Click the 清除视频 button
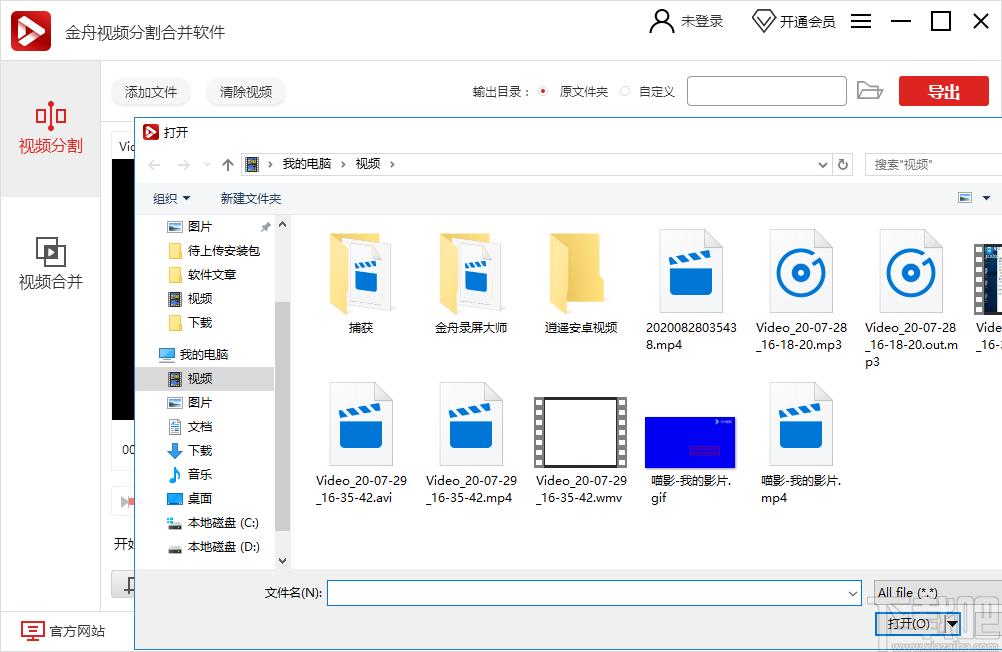The height and width of the screenshot is (652, 1002). click(245, 92)
